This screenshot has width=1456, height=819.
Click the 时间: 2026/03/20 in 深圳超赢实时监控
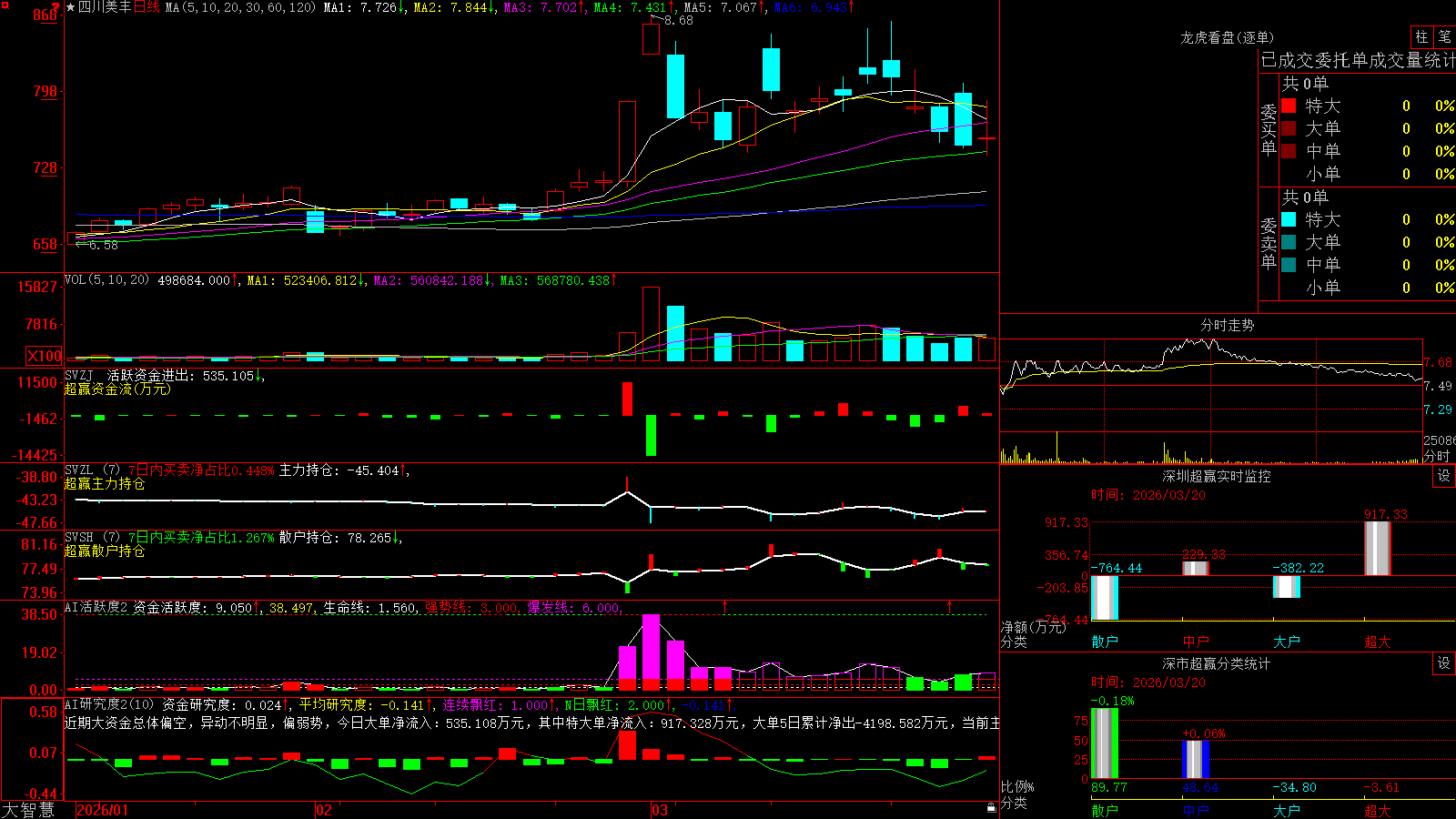[1148, 495]
